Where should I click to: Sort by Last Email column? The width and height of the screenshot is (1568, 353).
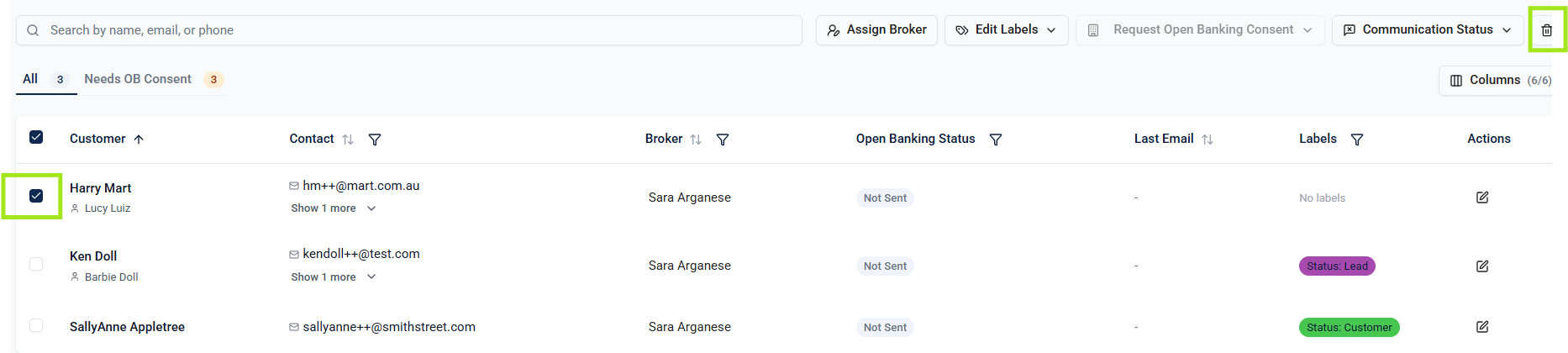(x=1208, y=140)
